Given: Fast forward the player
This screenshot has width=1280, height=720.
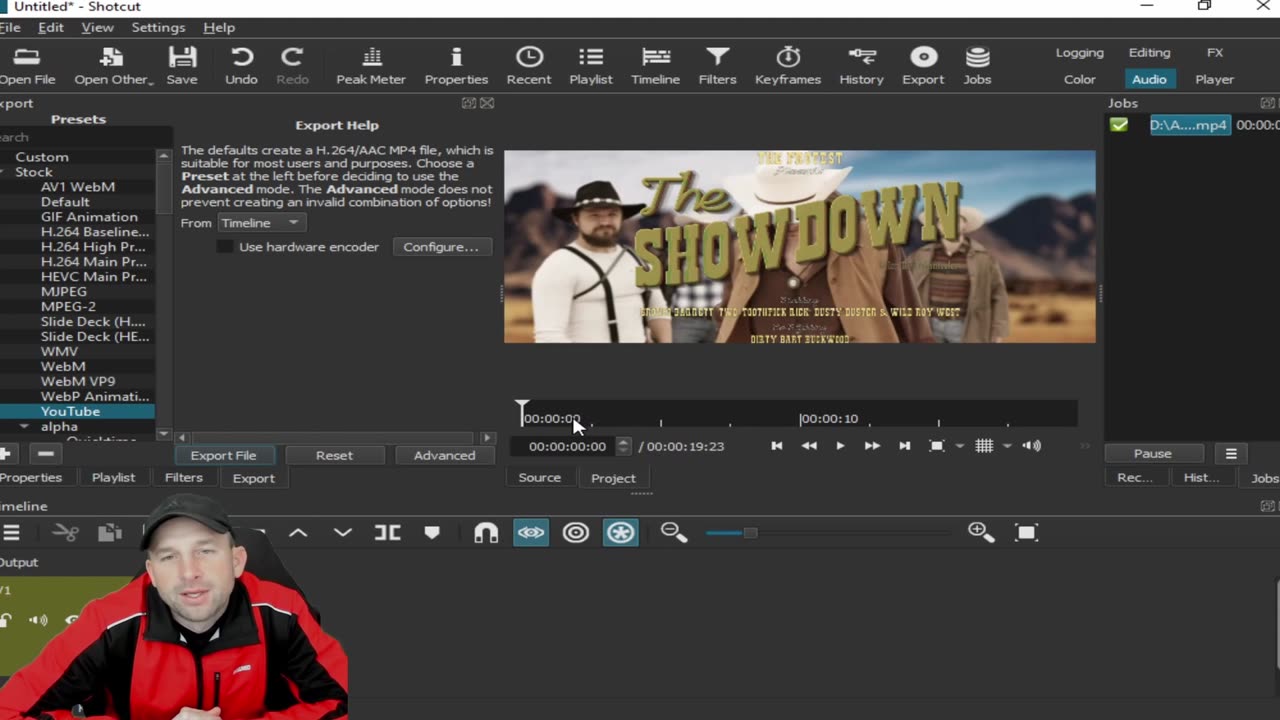Looking at the screenshot, I should pos(872,446).
